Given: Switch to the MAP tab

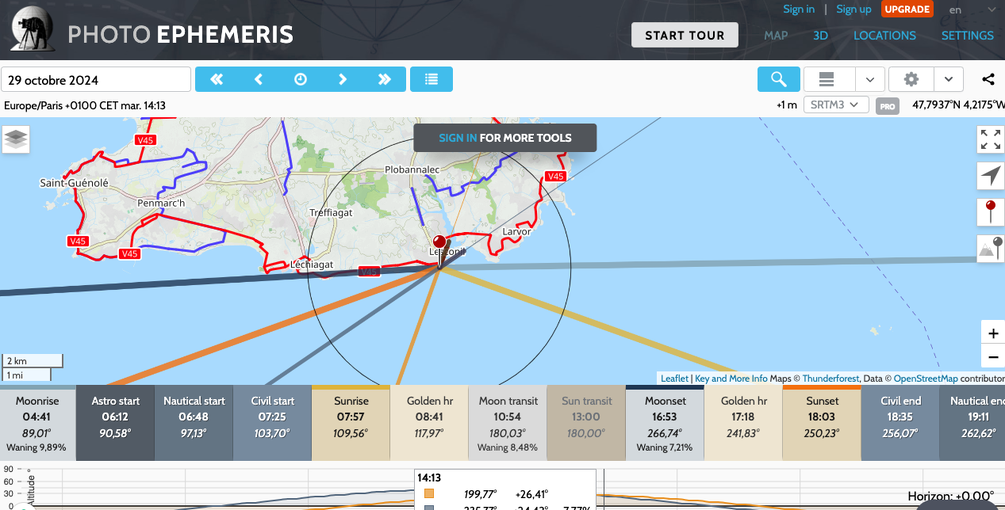Looking at the screenshot, I should [x=776, y=36].
